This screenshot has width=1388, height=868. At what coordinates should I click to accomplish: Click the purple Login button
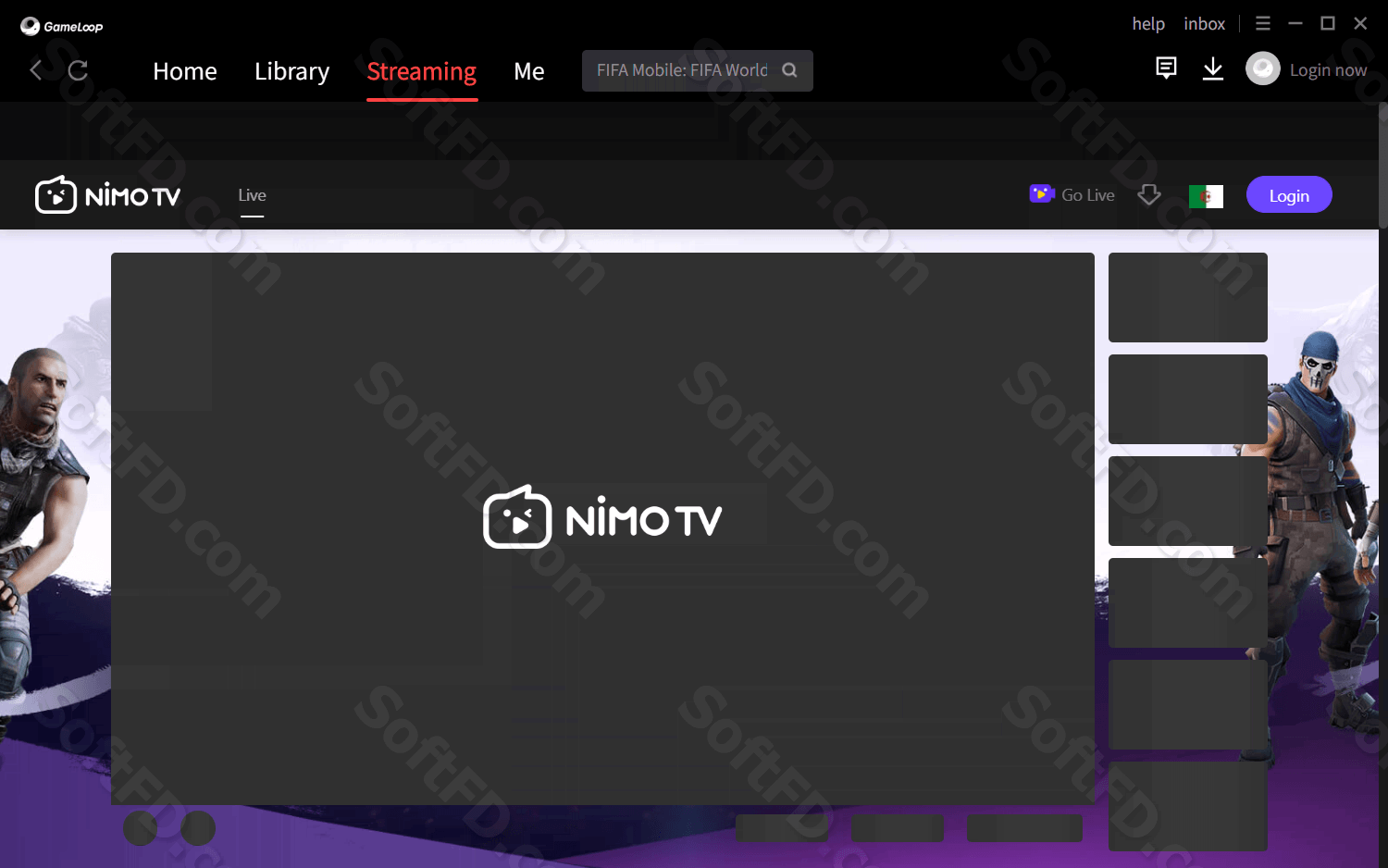coord(1289,194)
